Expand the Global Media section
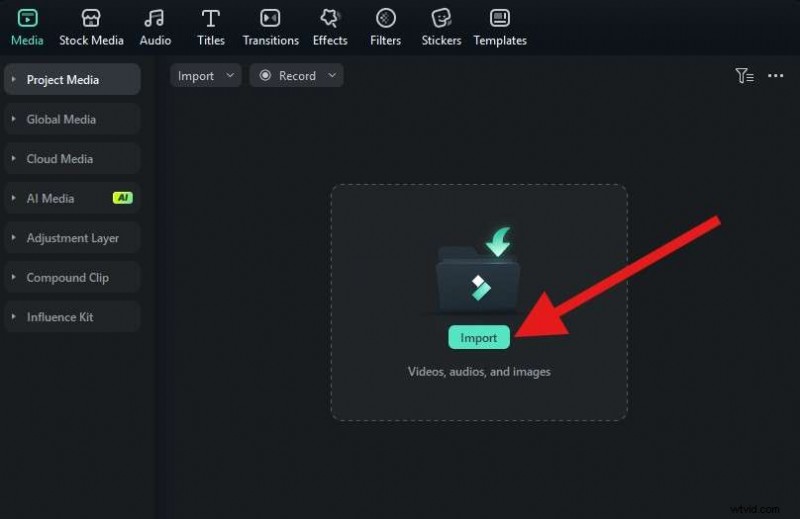Image resolution: width=800 pixels, height=519 pixels. click(x=61, y=119)
